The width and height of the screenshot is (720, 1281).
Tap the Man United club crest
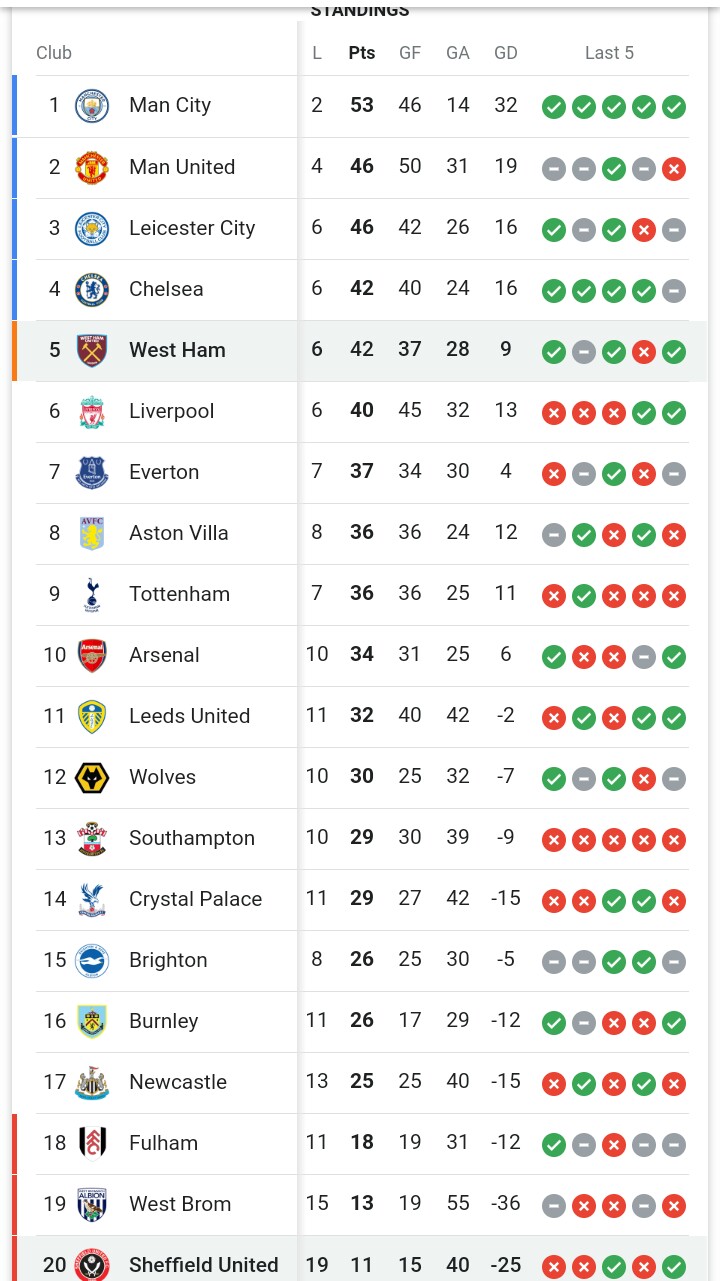click(x=92, y=167)
